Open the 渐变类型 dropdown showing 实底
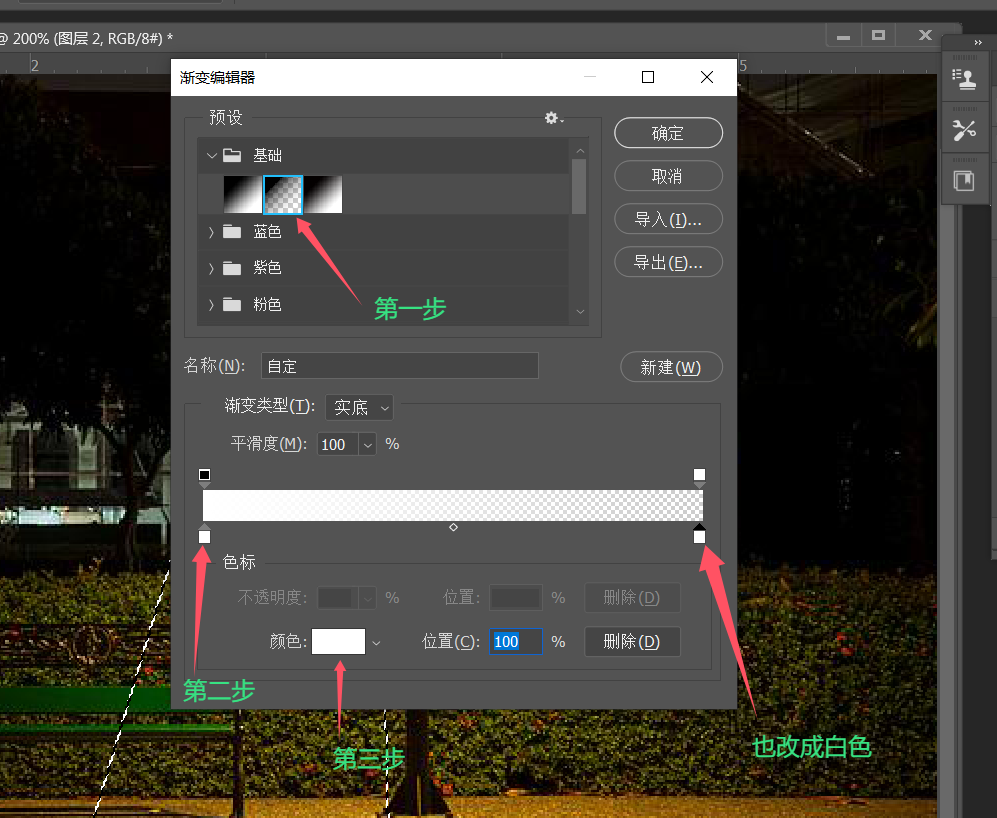 pyautogui.click(x=359, y=407)
